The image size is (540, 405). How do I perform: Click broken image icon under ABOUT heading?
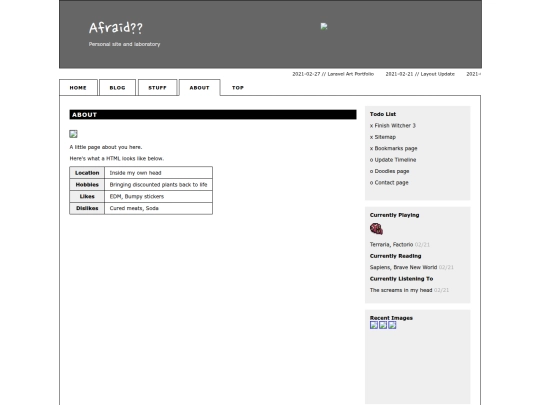[x=73, y=134]
